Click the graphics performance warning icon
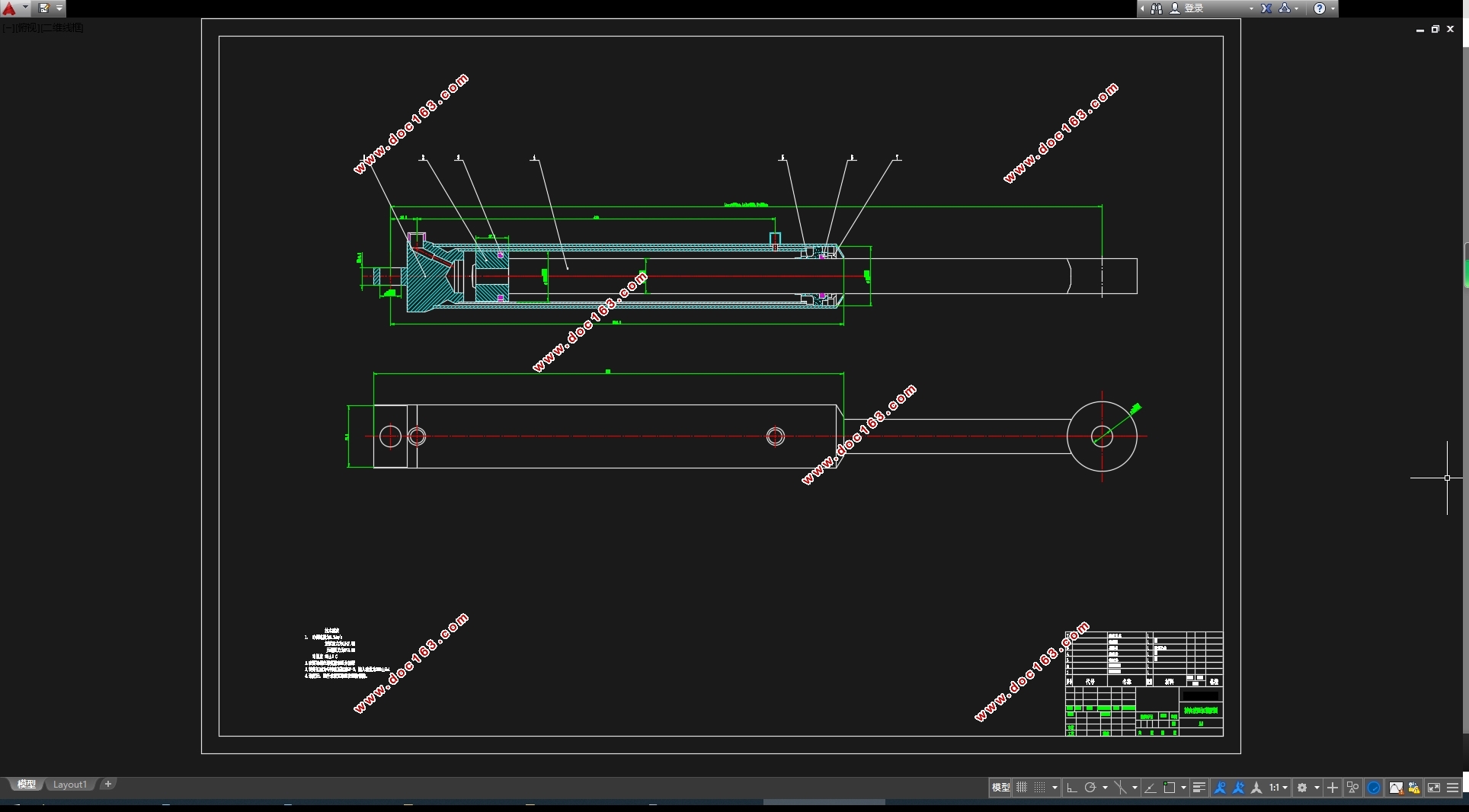 tap(1396, 788)
